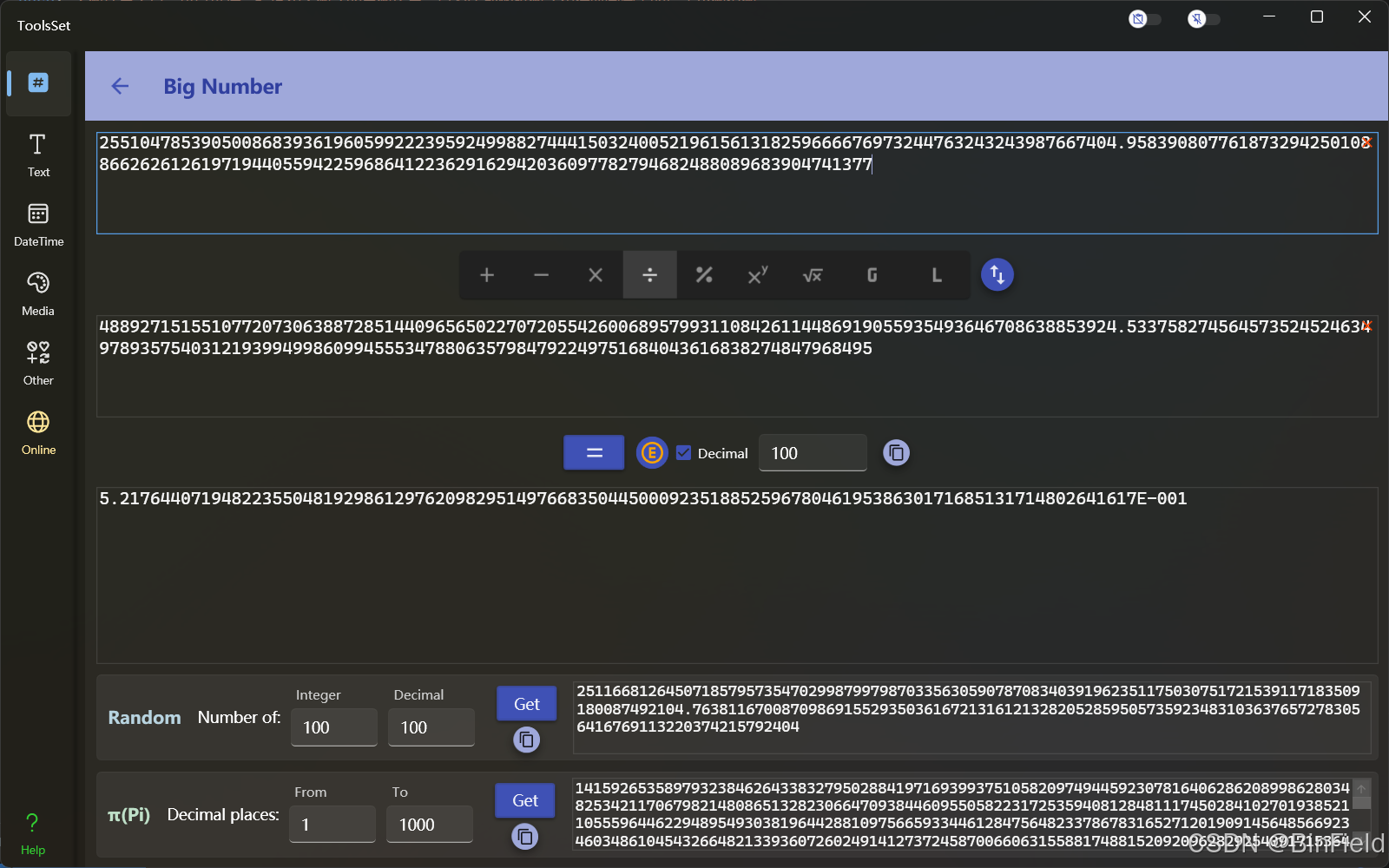This screenshot has width=1389, height=868.
Task: Calculate the result with the equals button
Action: tap(594, 452)
